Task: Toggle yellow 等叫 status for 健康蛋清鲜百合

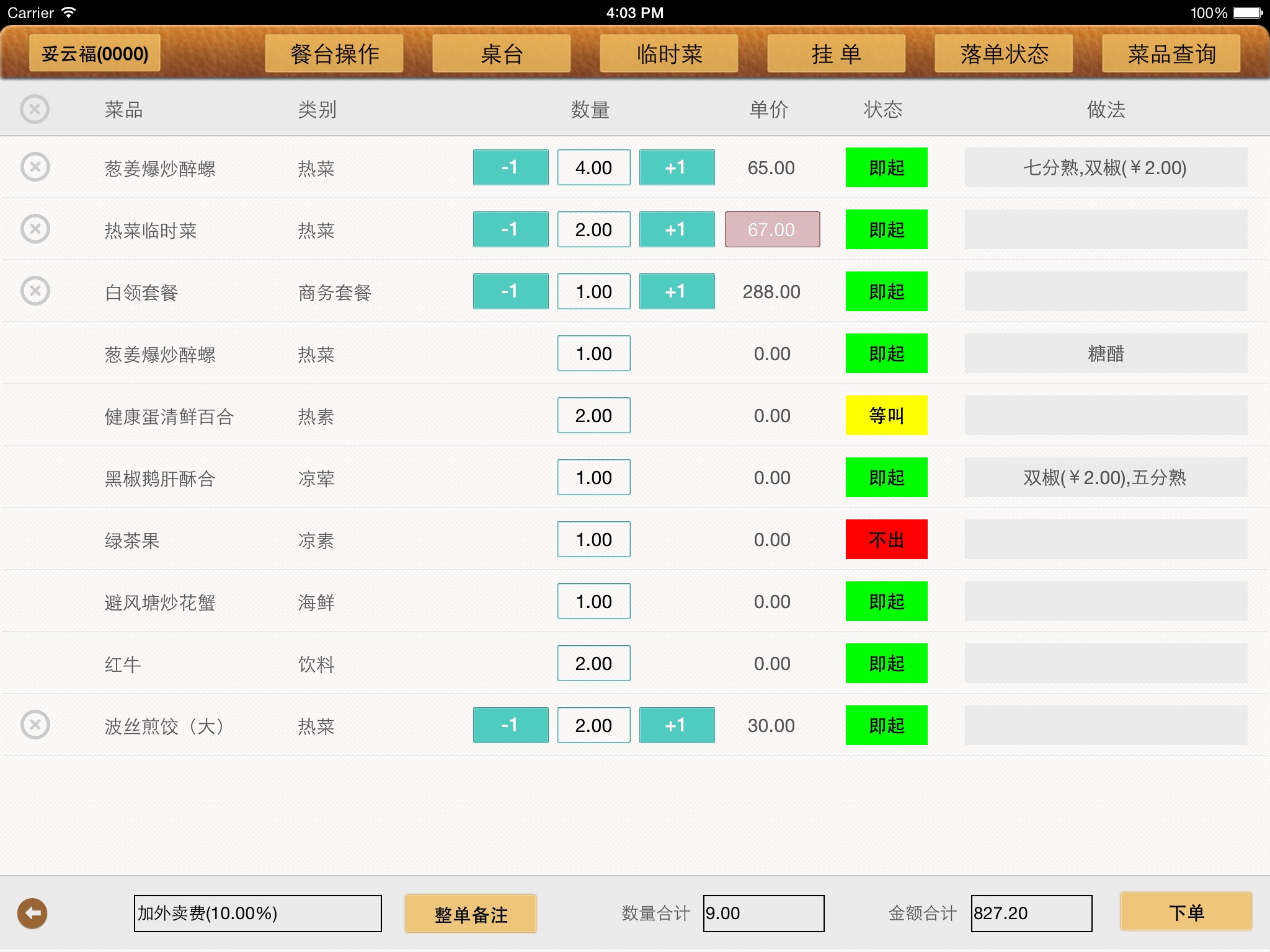Action: point(887,415)
